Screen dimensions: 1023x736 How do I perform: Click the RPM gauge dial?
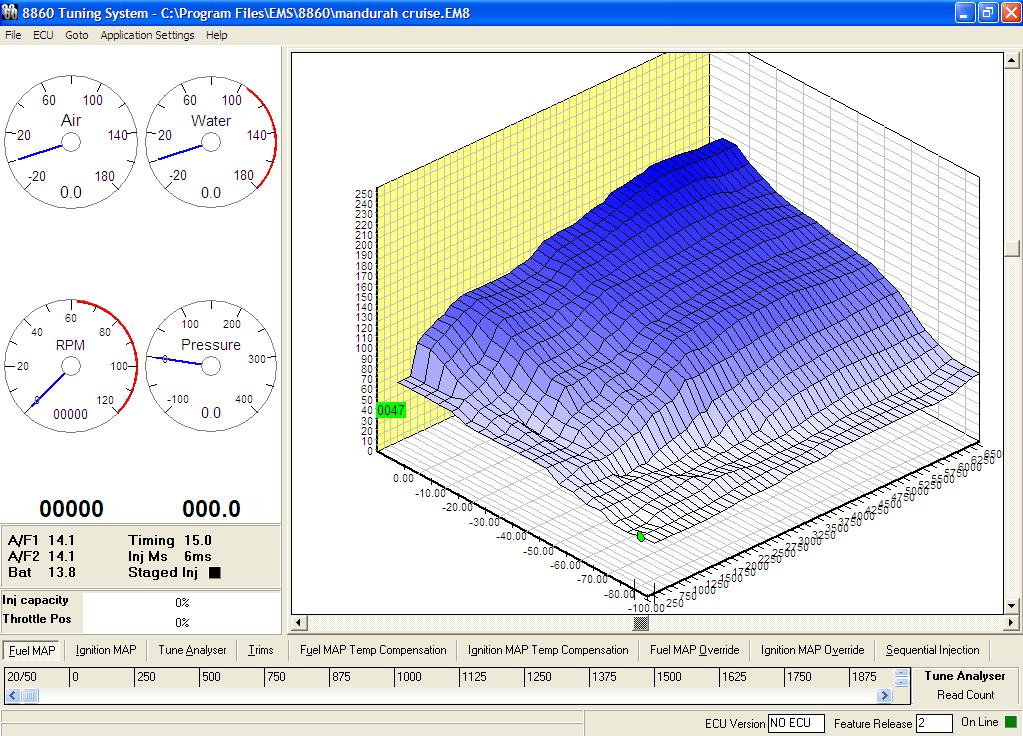point(70,366)
